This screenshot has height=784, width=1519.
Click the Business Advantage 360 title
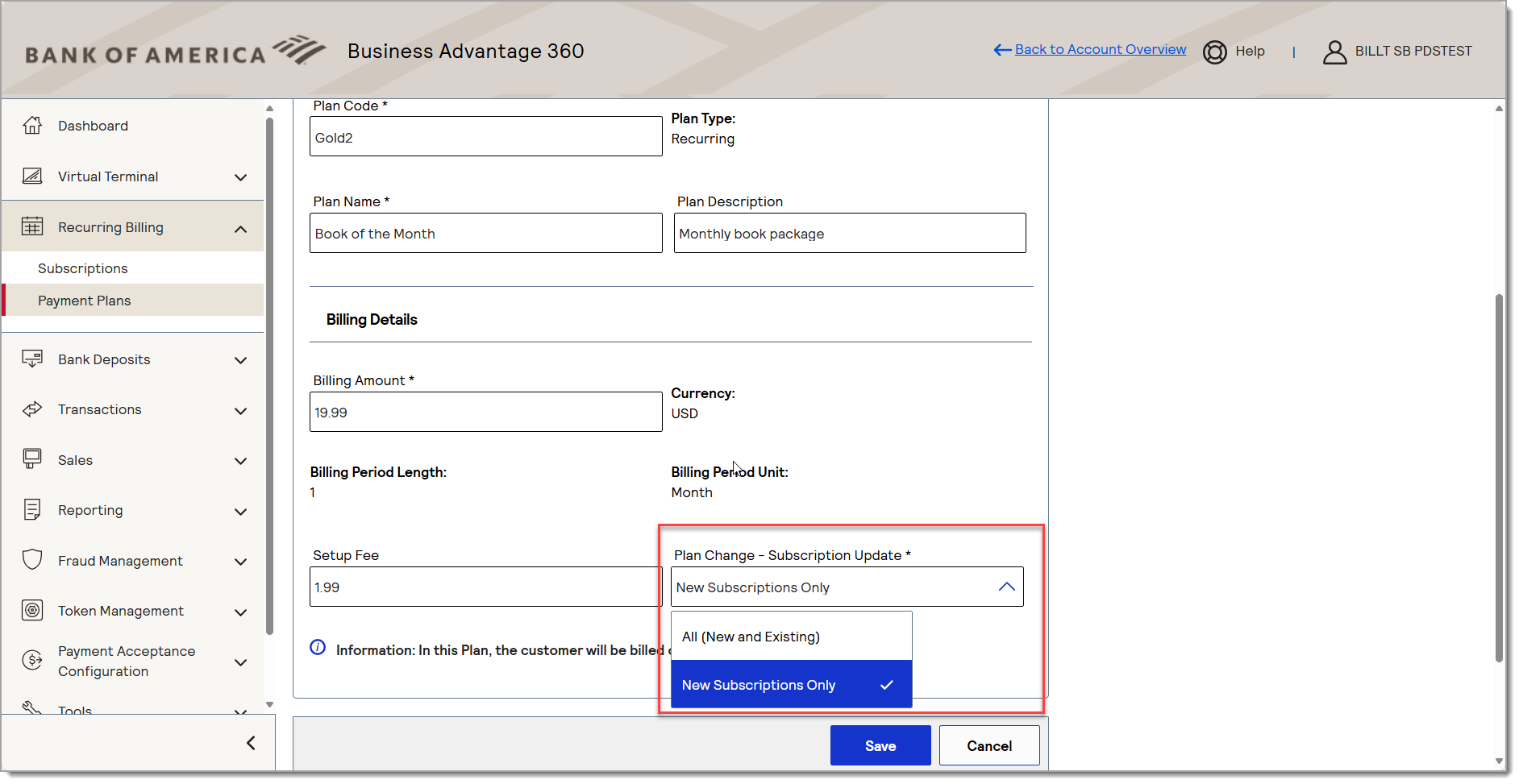[465, 51]
